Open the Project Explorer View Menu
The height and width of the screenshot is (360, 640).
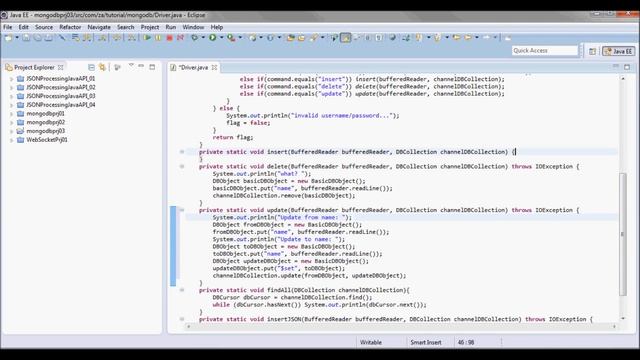click(x=131, y=66)
